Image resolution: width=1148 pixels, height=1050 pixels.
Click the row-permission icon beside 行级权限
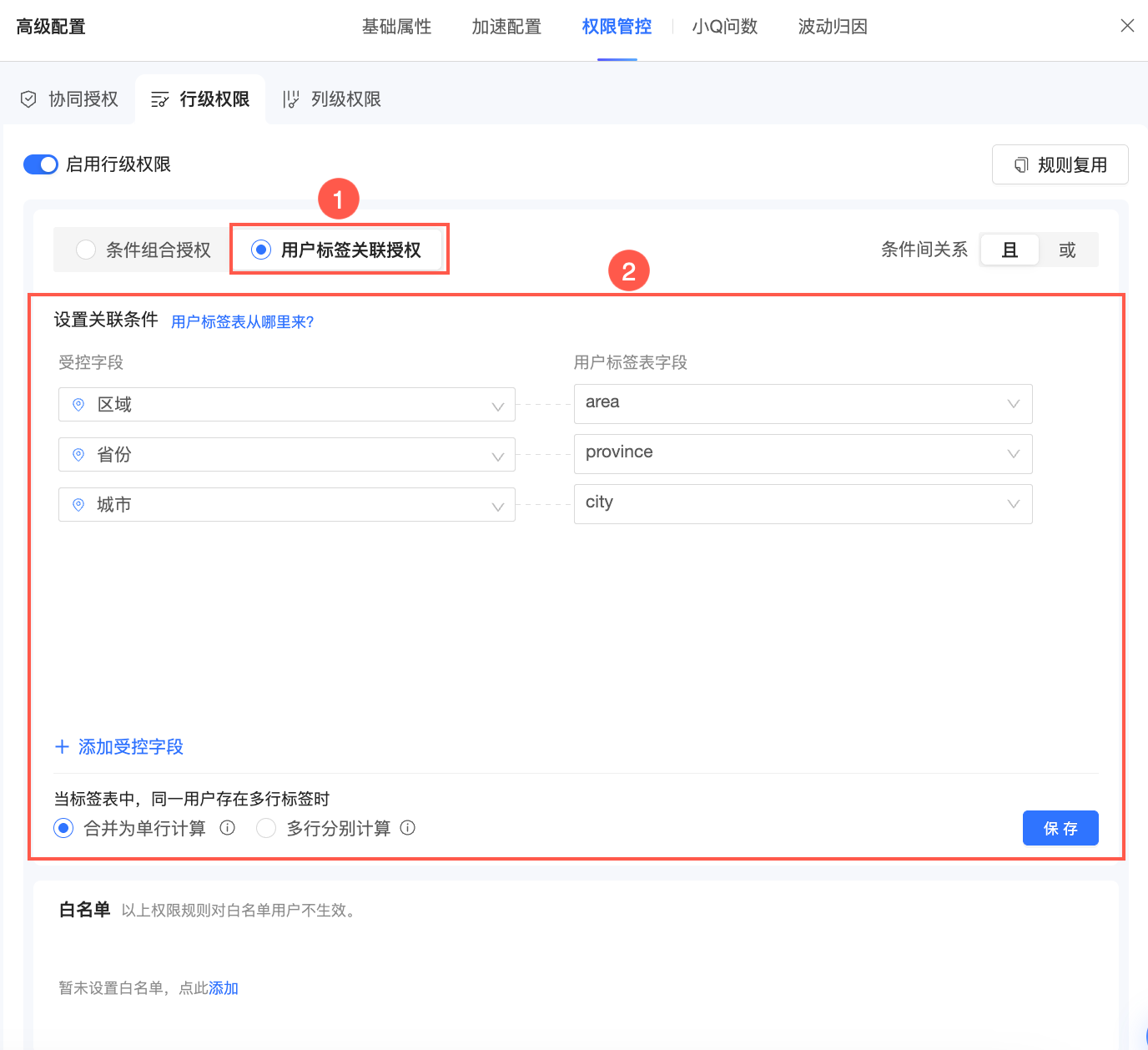(159, 99)
